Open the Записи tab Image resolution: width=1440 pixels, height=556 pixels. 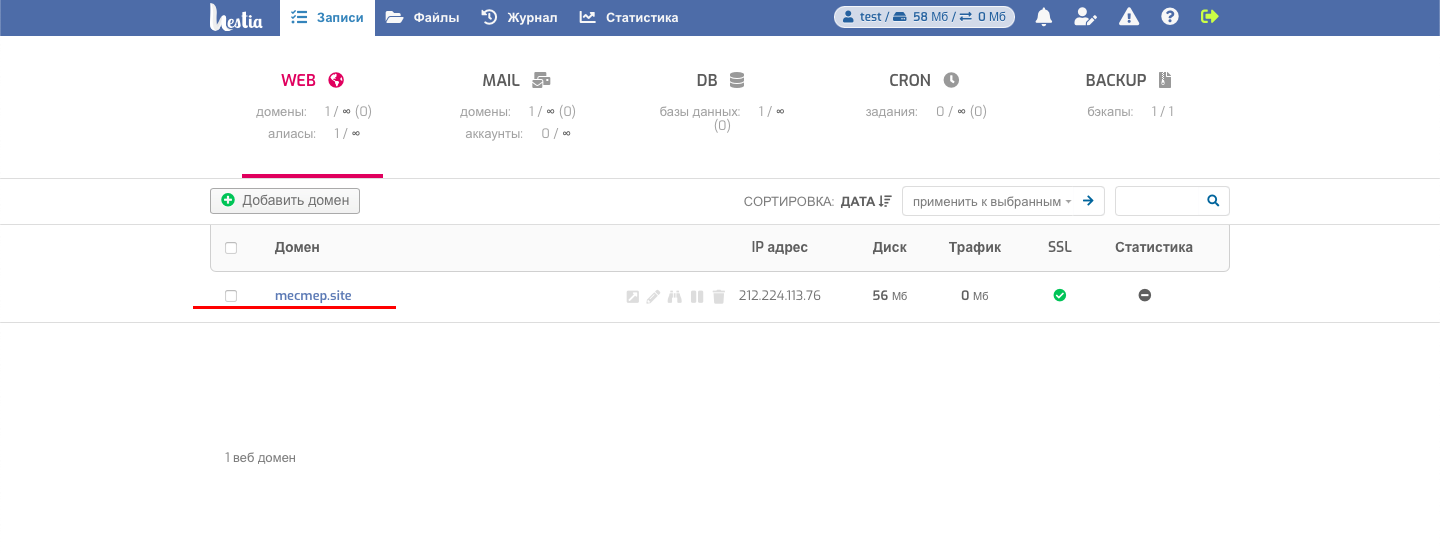pyautogui.click(x=327, y=17)
